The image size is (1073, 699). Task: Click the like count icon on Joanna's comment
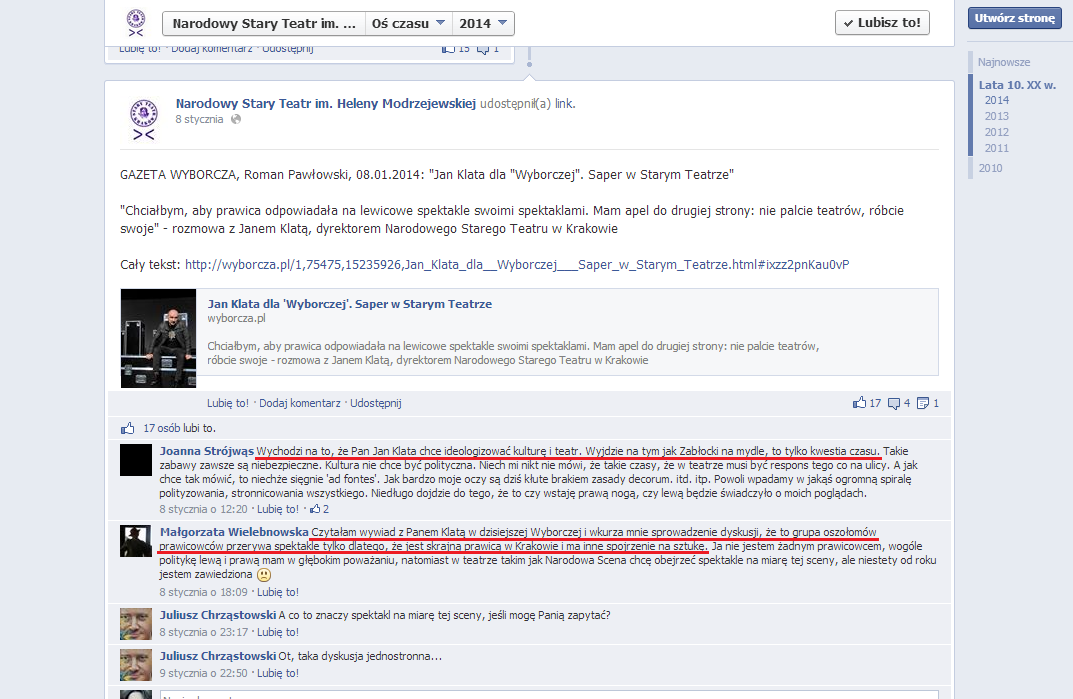315,509
